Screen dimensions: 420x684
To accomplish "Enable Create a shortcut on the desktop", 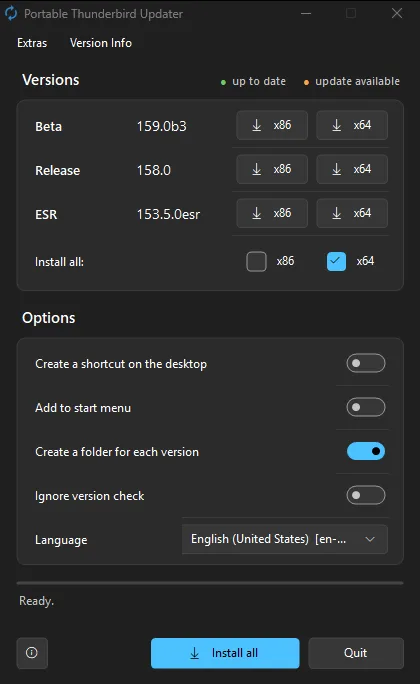I will click(x=365, y=363).
